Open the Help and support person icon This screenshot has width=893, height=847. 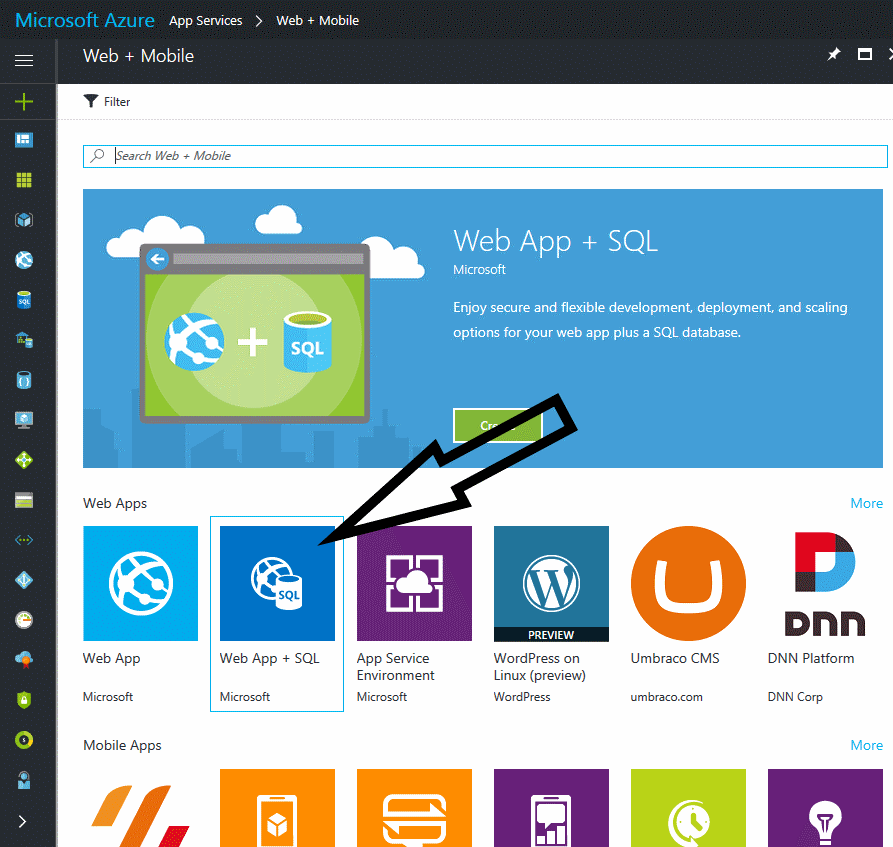click(24, 780)
